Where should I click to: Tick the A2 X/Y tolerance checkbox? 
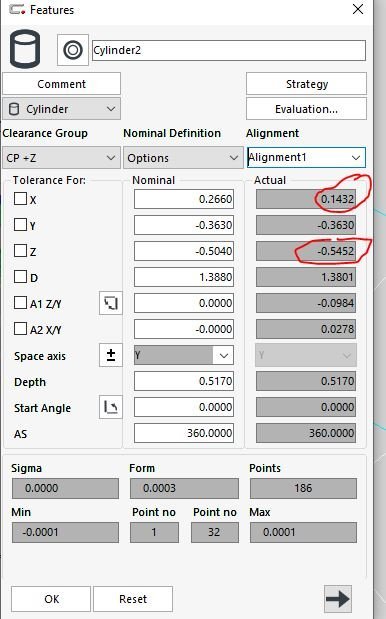21,328
